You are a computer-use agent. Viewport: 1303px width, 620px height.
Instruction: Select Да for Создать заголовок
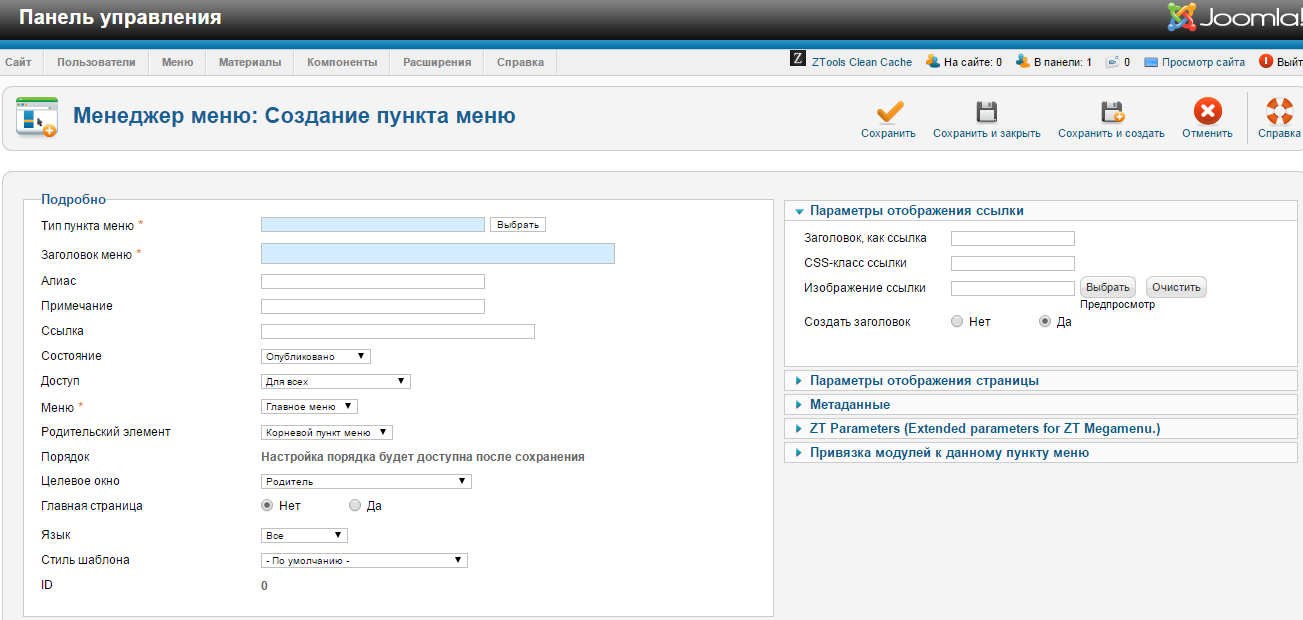[x=1045, y=322]
